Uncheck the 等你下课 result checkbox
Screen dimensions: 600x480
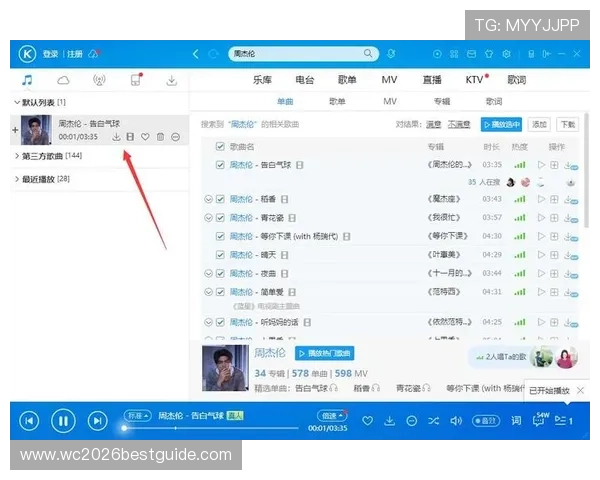pyautogui.click(x=220, y=236)
